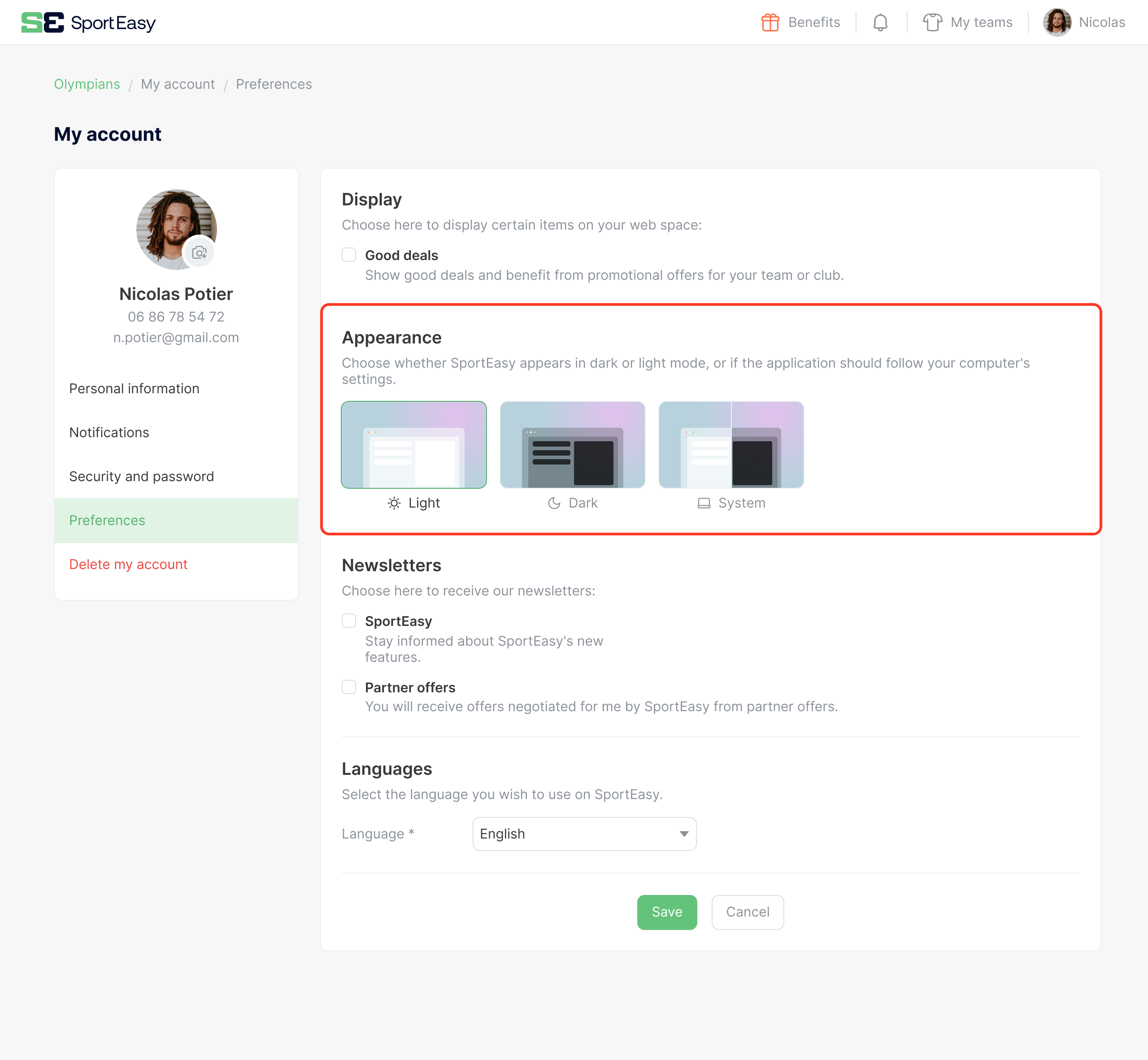The width and height of the screenshot is (1148, 1060).
Task: Open the Language dropdown
Action: pyautogui.click(x=584, y=834)
